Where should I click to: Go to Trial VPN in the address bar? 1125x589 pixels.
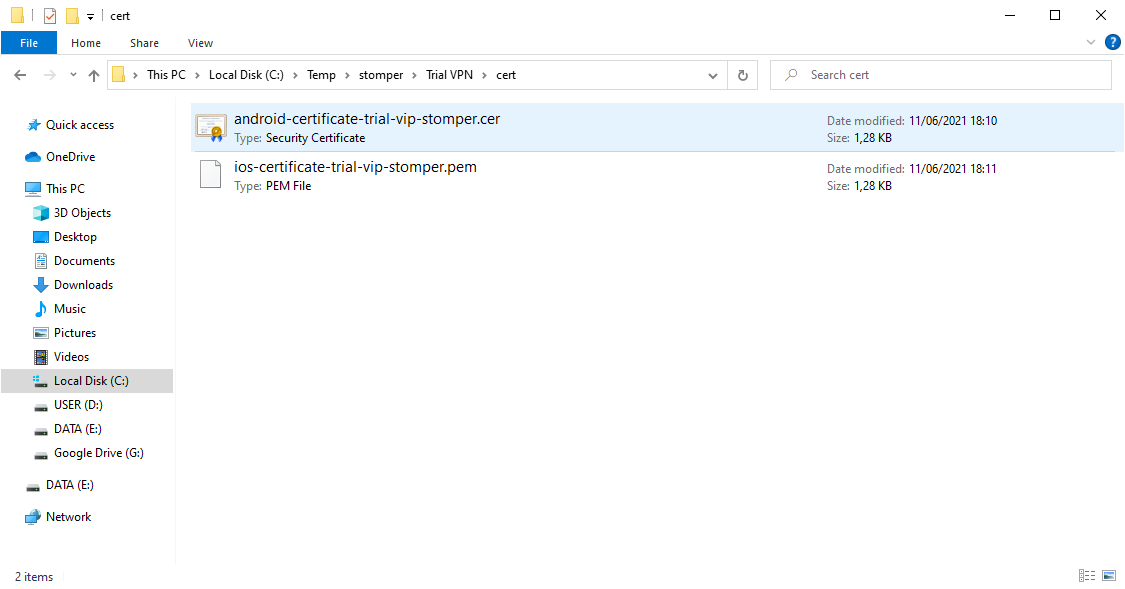(449, 75)
